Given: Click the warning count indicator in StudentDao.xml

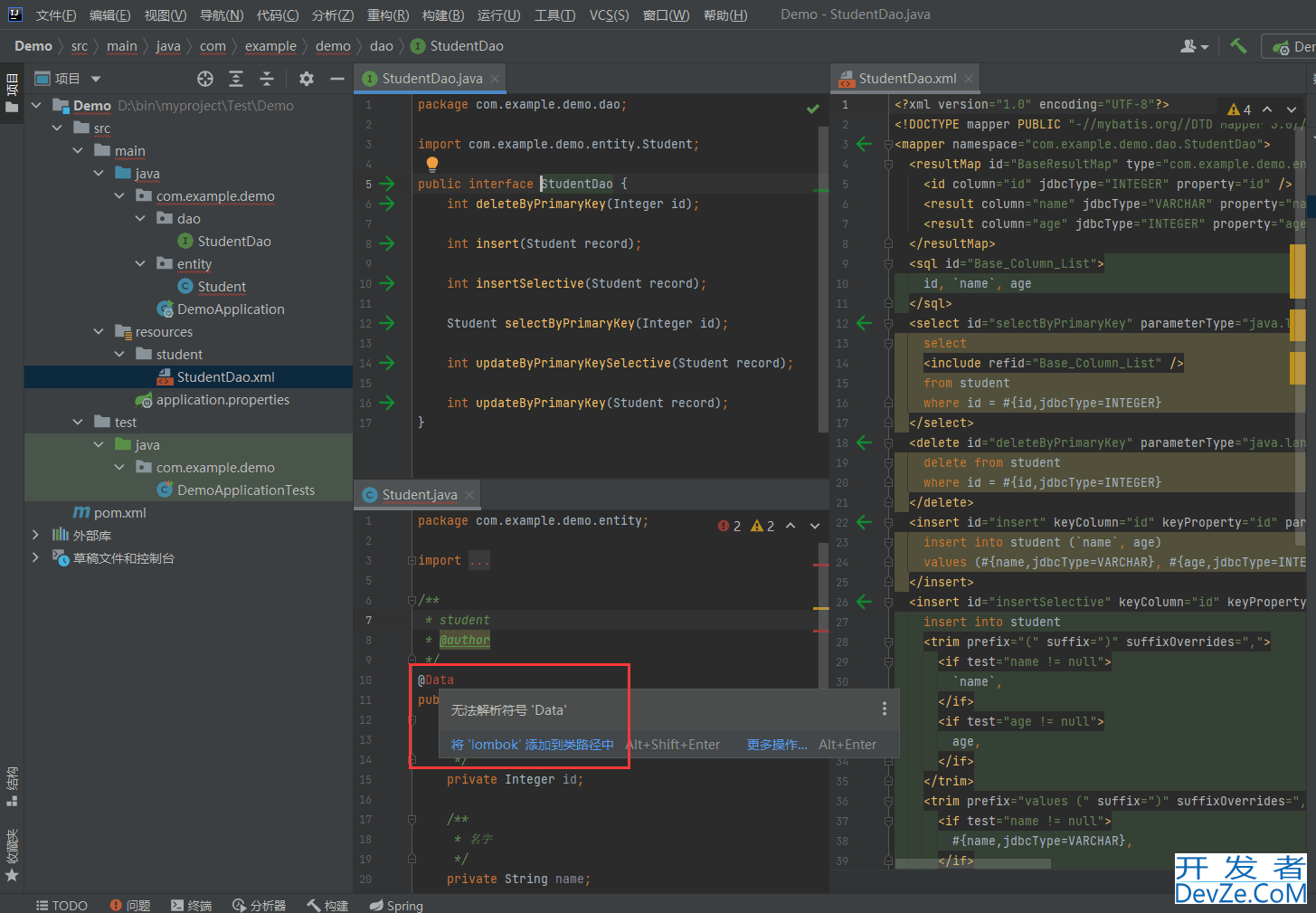Looking at the screenshot, I should pos(1239,109).
